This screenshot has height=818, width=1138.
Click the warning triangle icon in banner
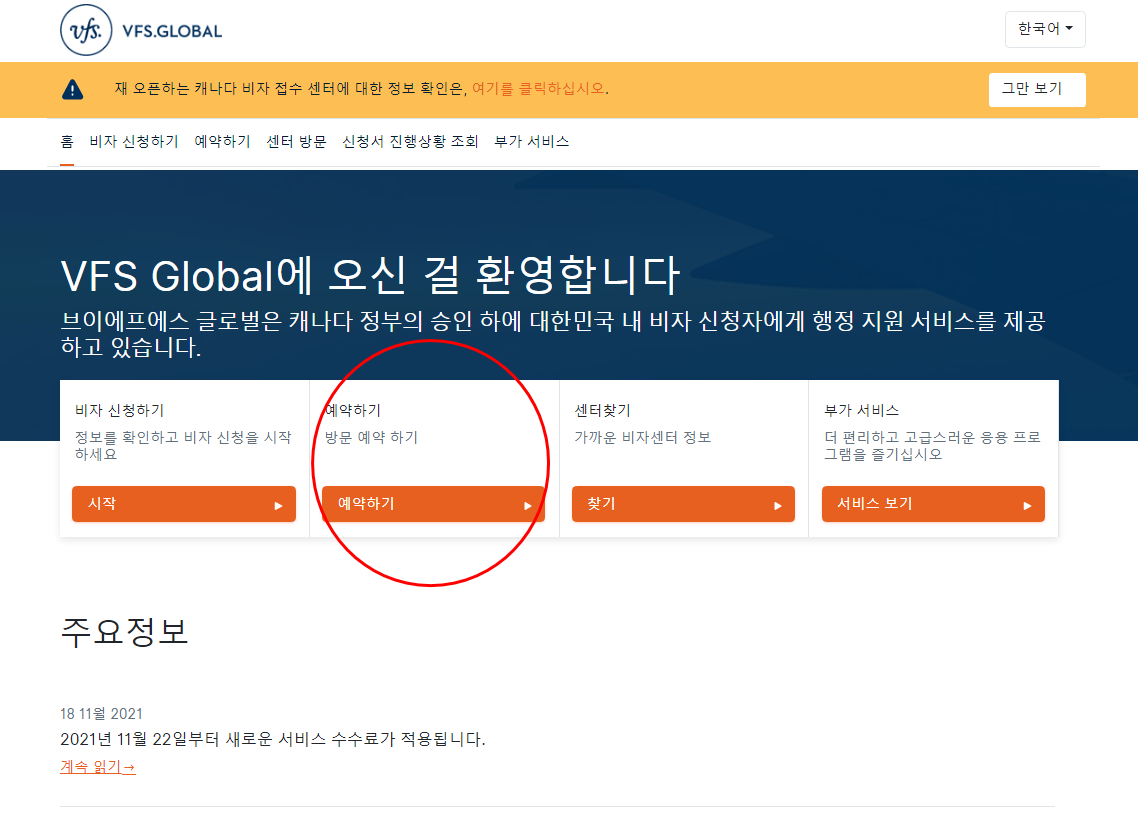click(73, 89)
